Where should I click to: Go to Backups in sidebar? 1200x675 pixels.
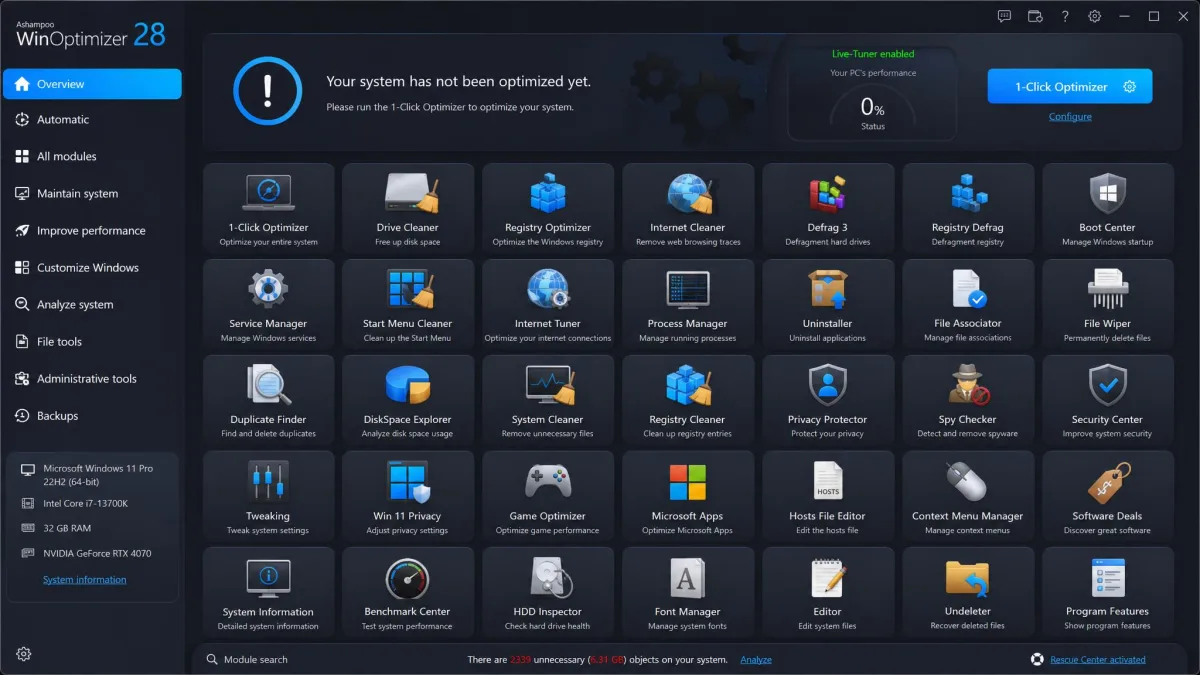(x=92, y=416)
